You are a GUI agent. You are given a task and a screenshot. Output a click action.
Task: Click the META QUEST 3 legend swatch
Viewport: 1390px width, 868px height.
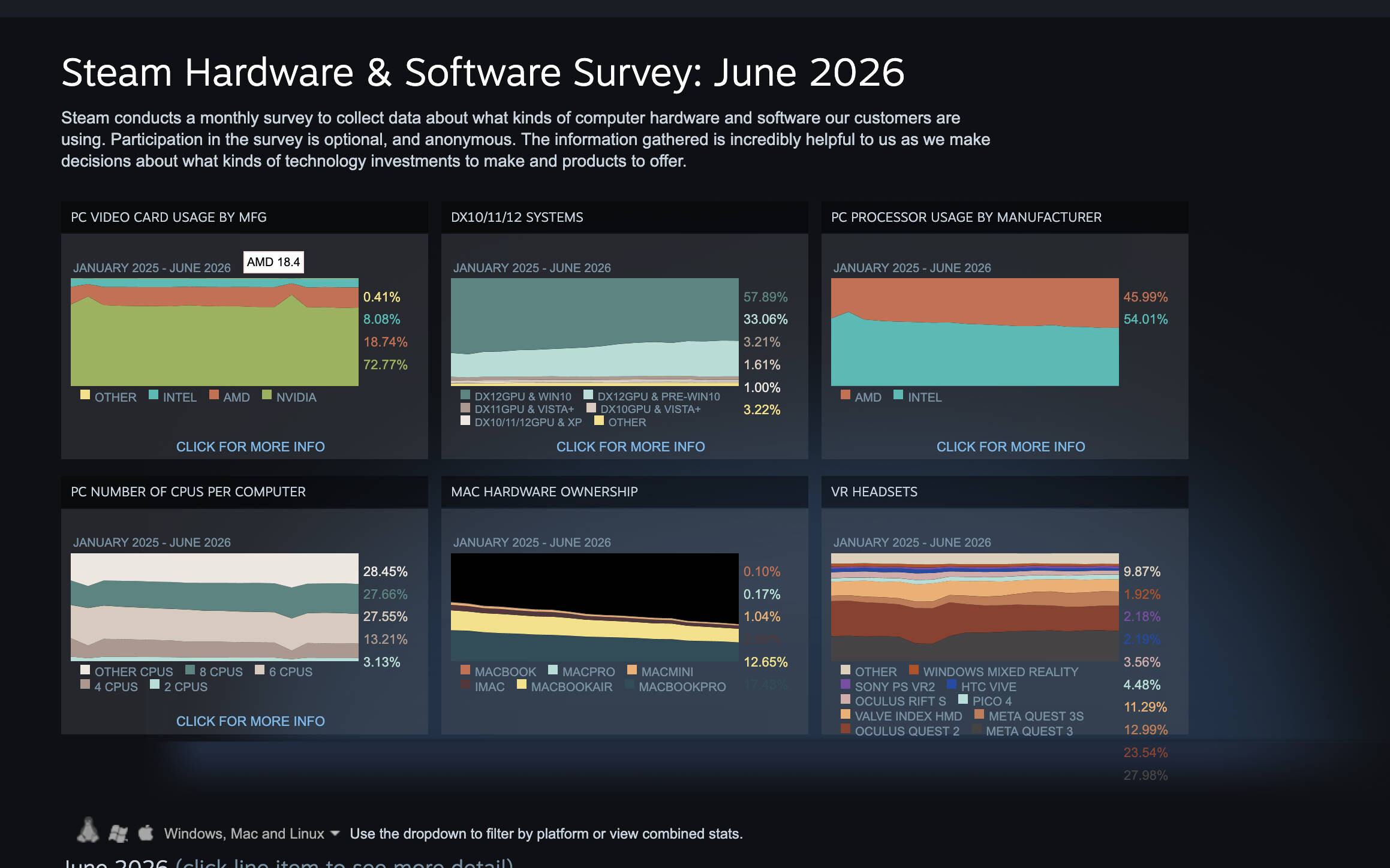977,729
